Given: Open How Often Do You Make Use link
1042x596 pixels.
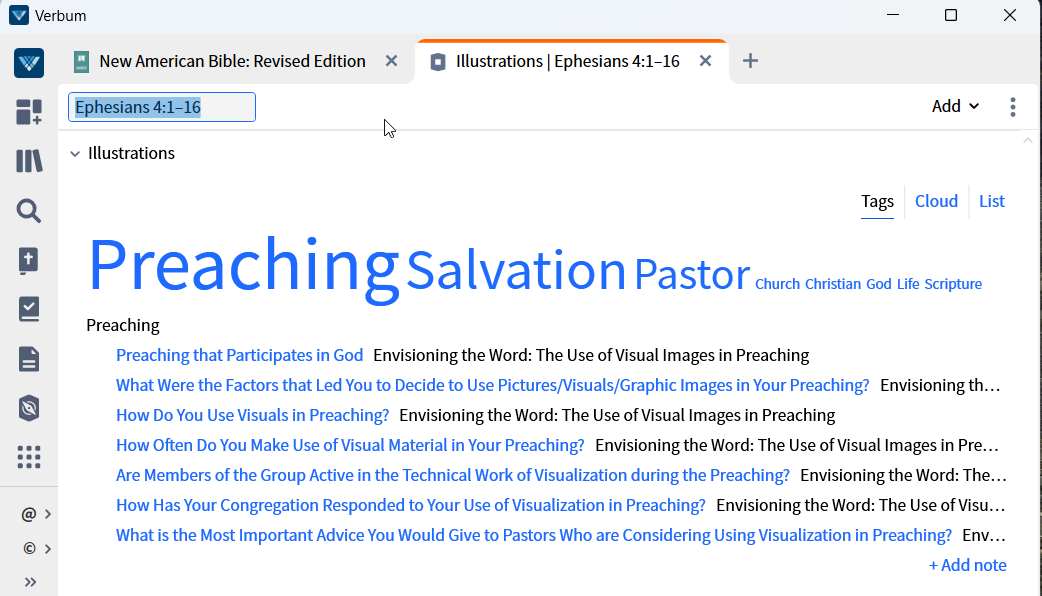Looking at the screenshot, I should click(x=350, y=445).
